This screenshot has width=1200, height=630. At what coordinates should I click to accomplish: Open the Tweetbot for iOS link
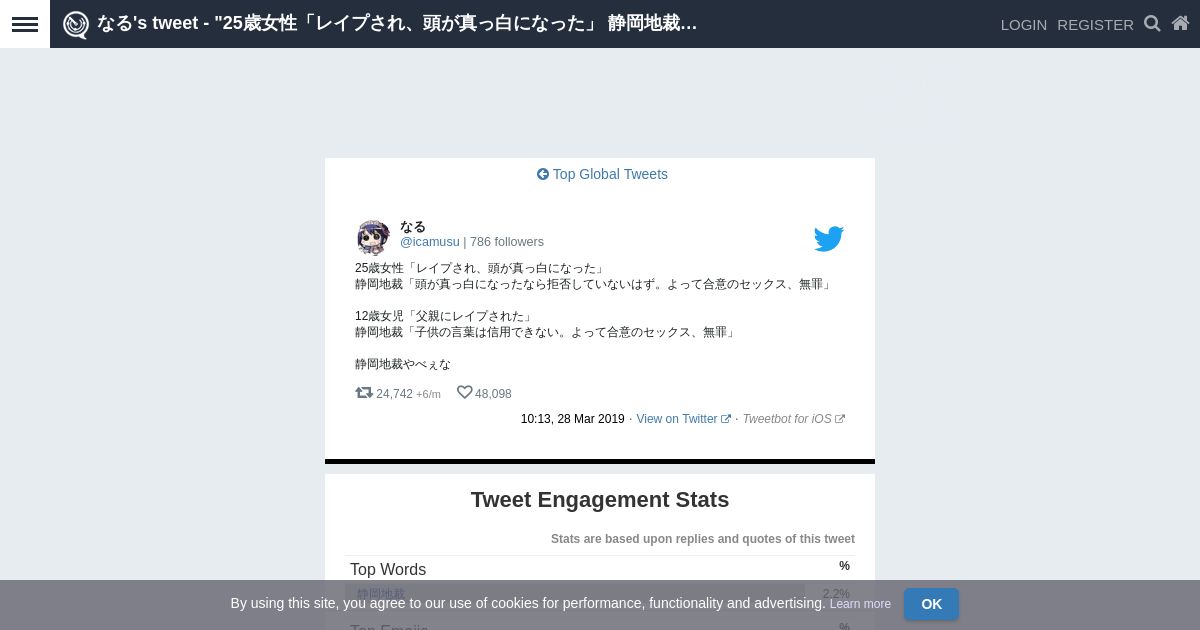coord(793,419)
